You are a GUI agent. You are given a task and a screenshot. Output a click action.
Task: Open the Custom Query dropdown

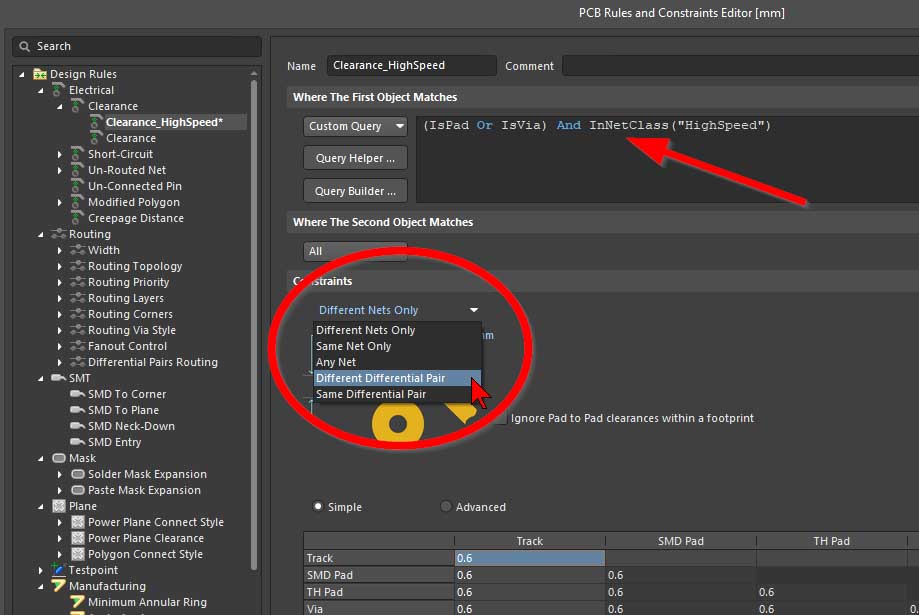[x=355, y=126]
